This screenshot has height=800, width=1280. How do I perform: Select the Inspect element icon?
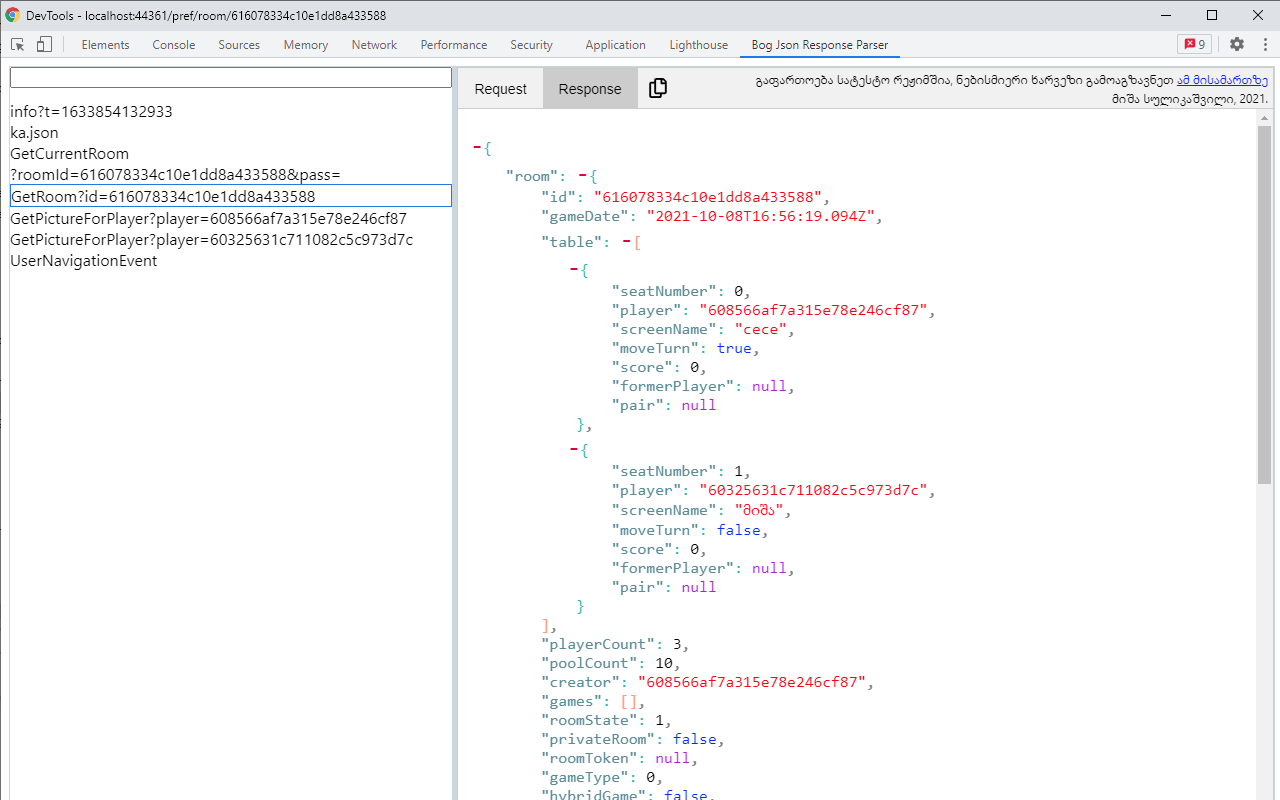click(16, 44)
